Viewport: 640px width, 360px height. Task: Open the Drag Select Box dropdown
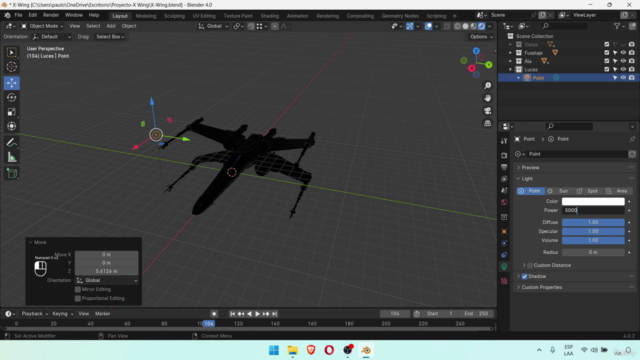pos(110,37)
